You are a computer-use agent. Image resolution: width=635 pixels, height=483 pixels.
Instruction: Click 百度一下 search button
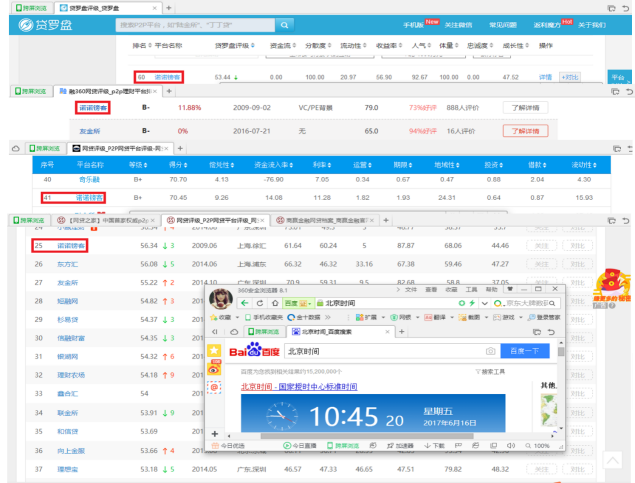[x=525, y=351]
